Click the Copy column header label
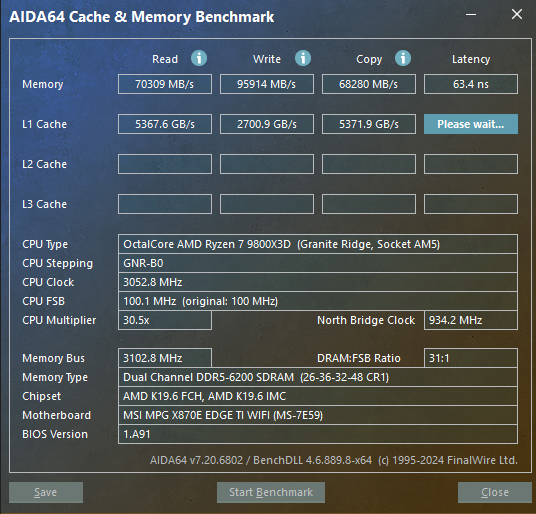Image resolution: width=536 pixels, height=514 pixels. click(x=369, y=59)
